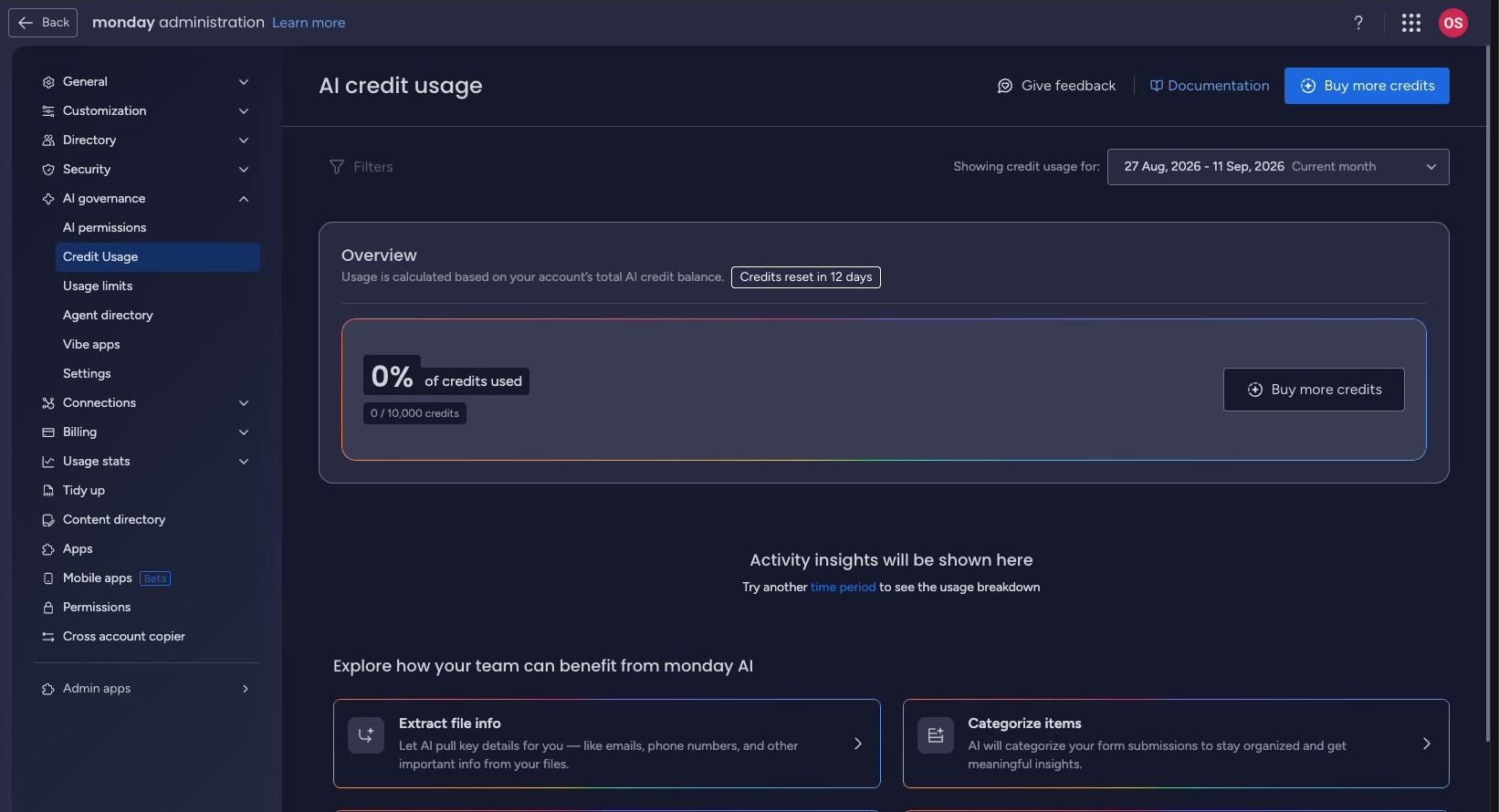The width and height of the screenshot is (1499, 812).
Task: Click the Cross account copier arrows icon
Action: tap(48, 637)
